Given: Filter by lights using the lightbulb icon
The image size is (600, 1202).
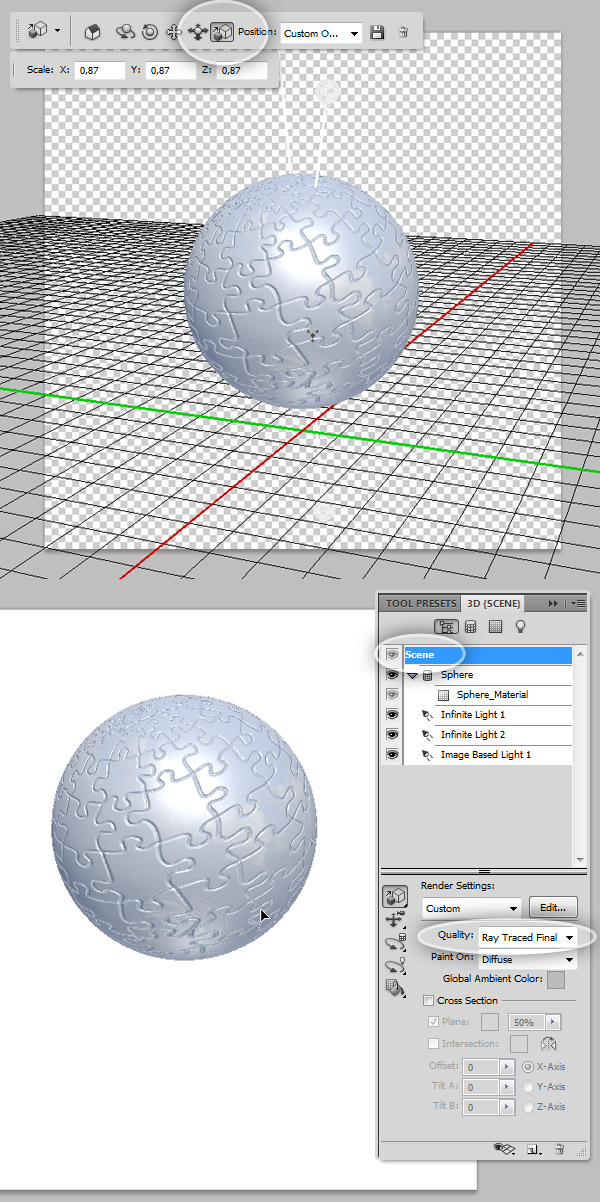Looking at the screenshot, I should (520, 627).
